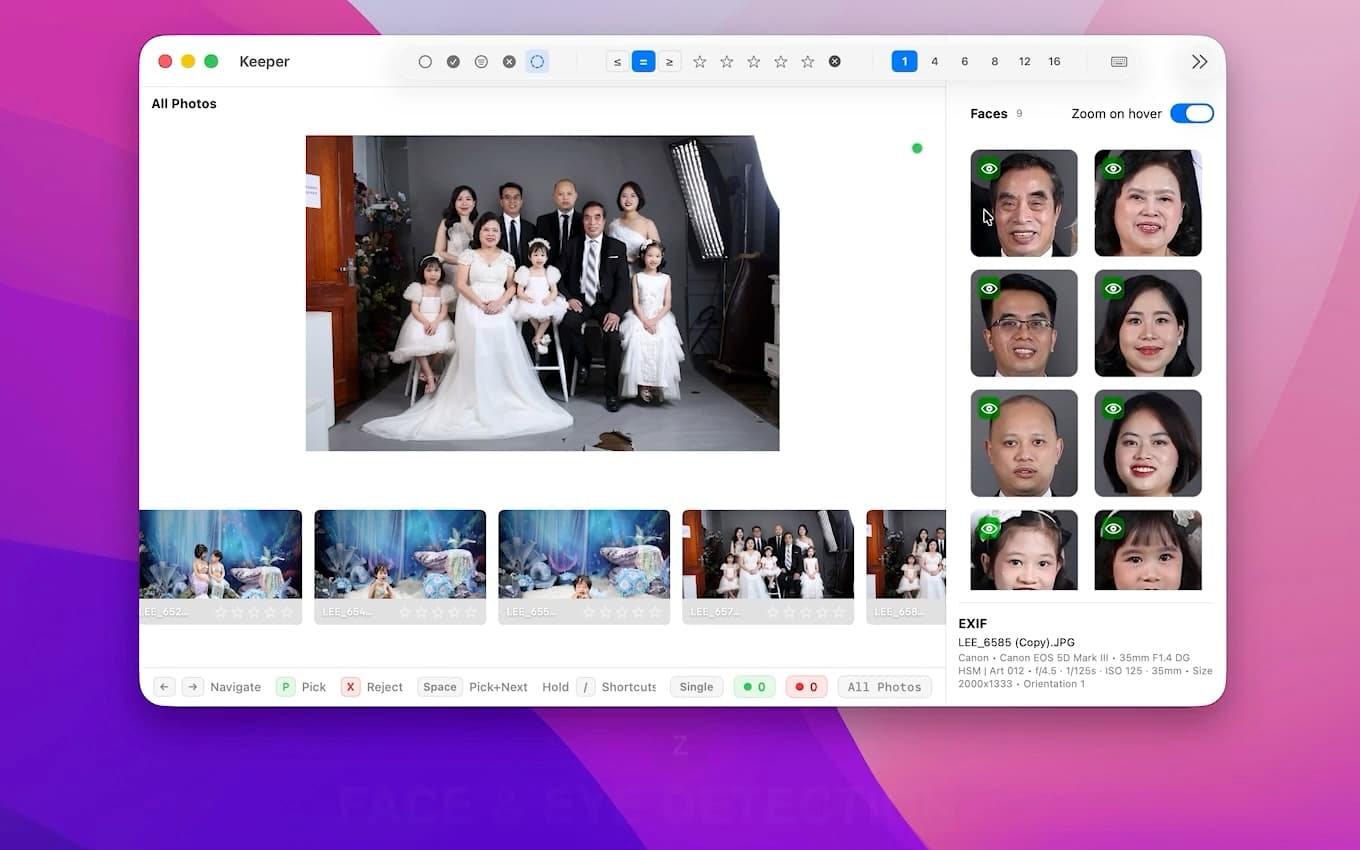Click the third star in the toolbar rating filter

[754, 62]
